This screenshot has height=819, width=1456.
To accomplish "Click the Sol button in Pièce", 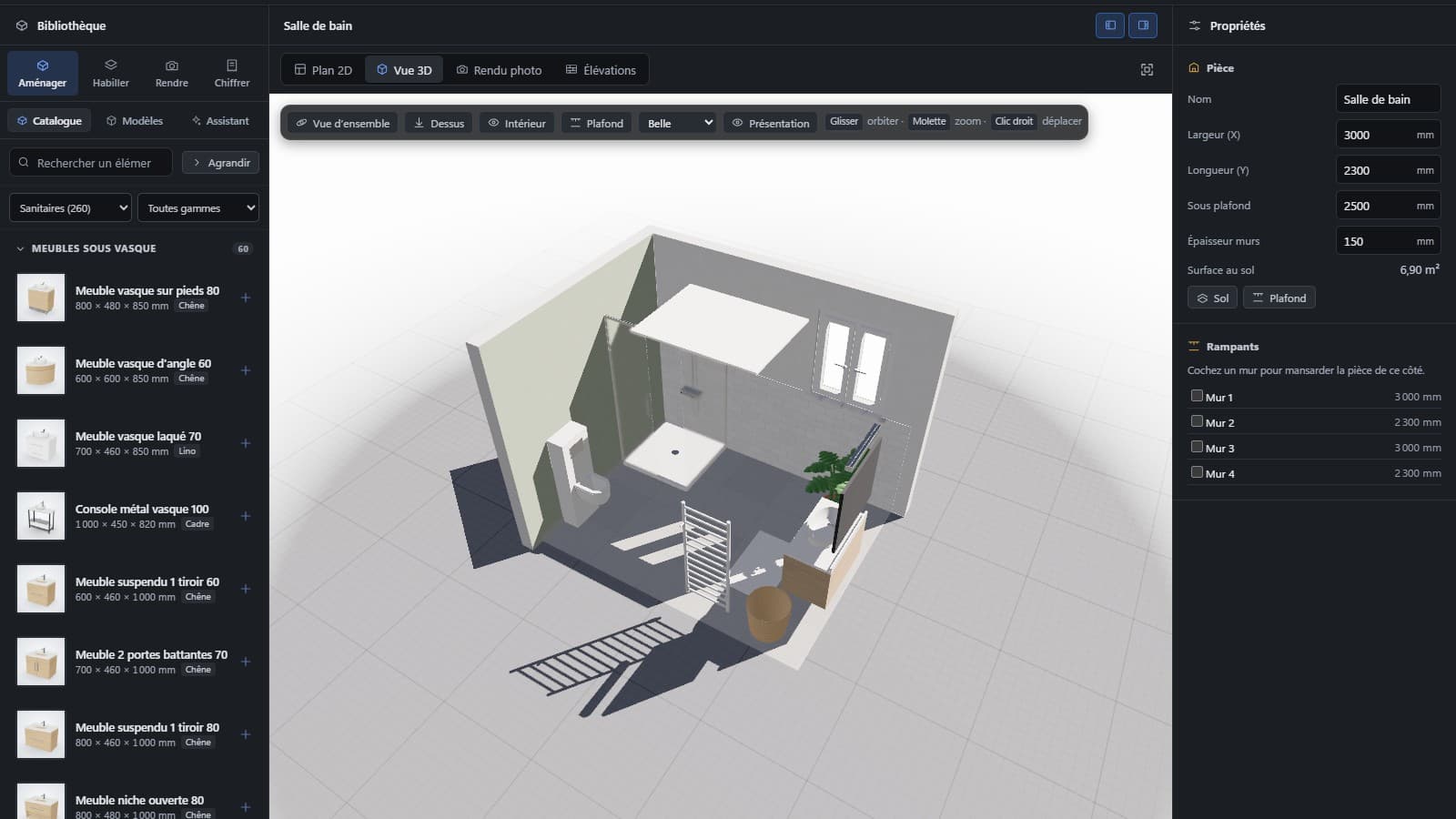I will (1212, 298).
